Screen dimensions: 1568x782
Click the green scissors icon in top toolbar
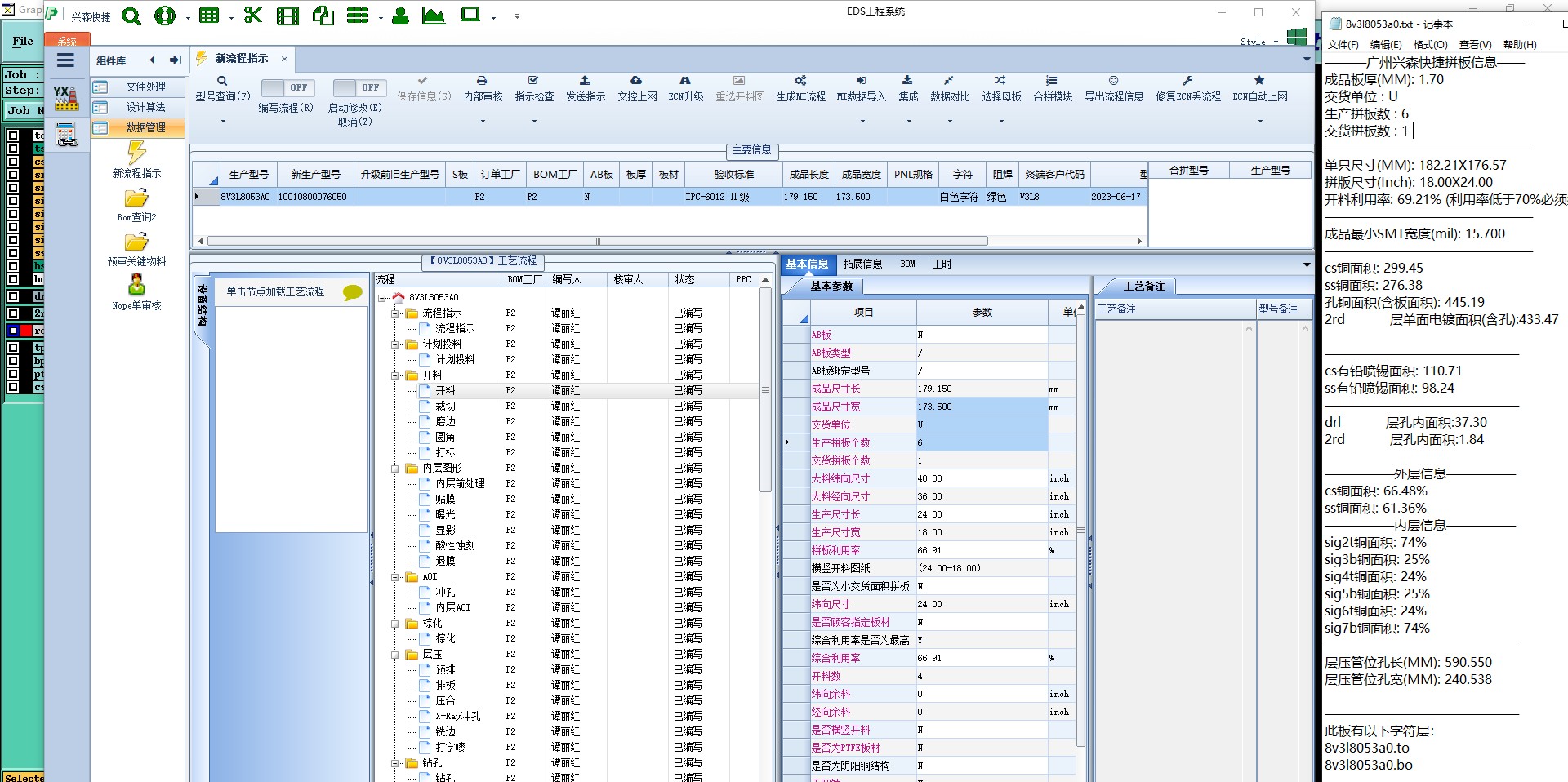click(253, 16)
